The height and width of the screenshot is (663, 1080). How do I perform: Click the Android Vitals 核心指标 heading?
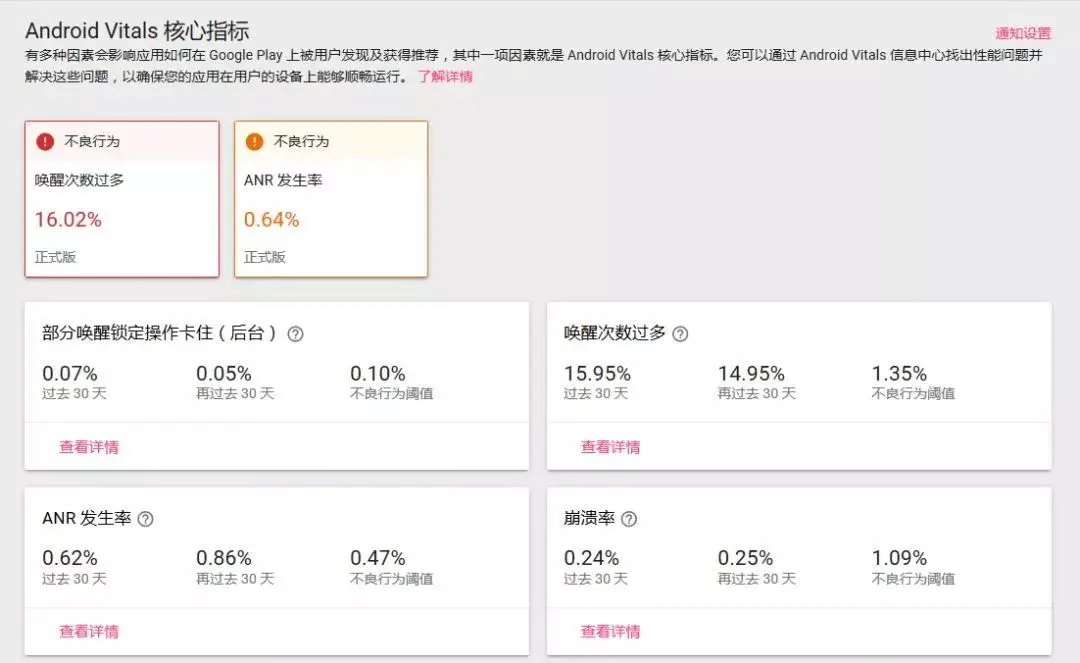coord(137,31)
